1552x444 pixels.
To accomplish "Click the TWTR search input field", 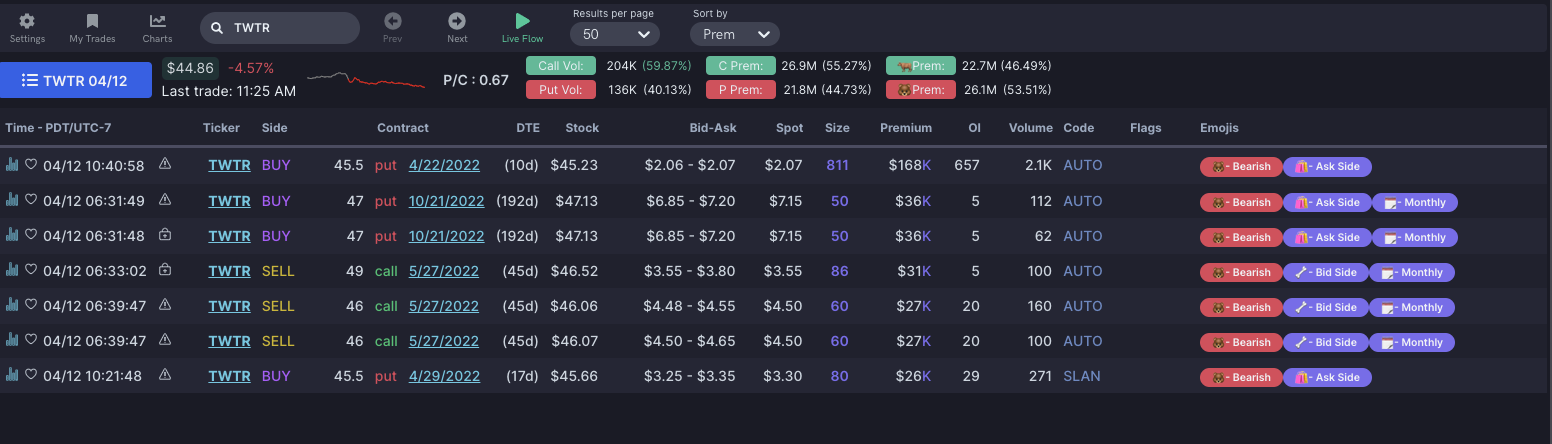I will [x=280, y=28].
